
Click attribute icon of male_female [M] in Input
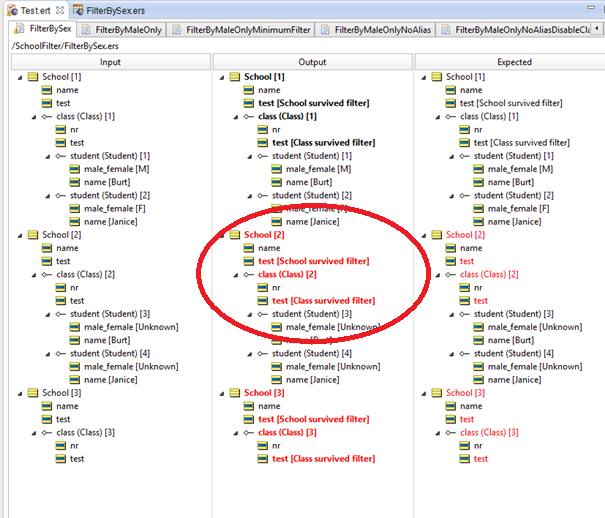click(74, 169)
